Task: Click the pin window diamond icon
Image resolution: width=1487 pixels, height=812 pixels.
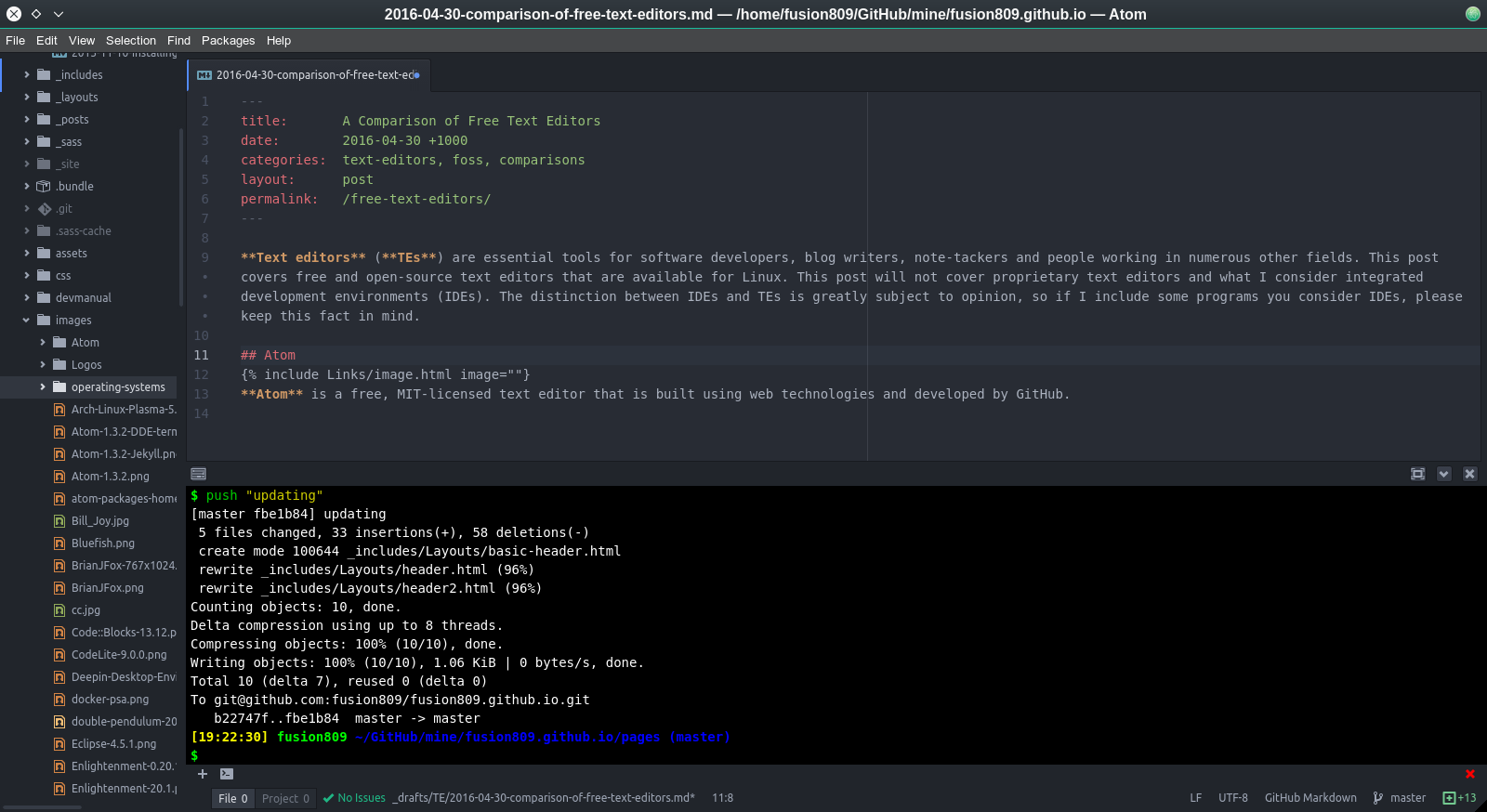Action: point(35,14)
